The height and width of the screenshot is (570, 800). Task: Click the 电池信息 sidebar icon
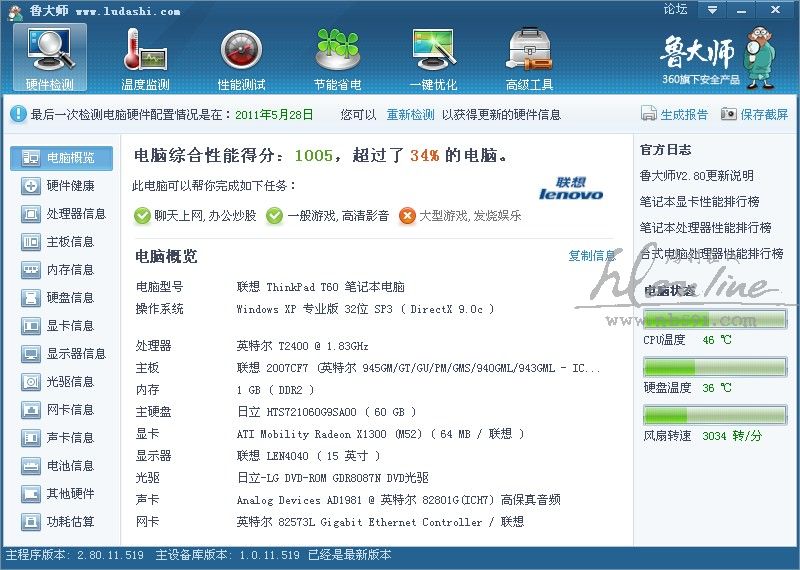click(31, 466)
